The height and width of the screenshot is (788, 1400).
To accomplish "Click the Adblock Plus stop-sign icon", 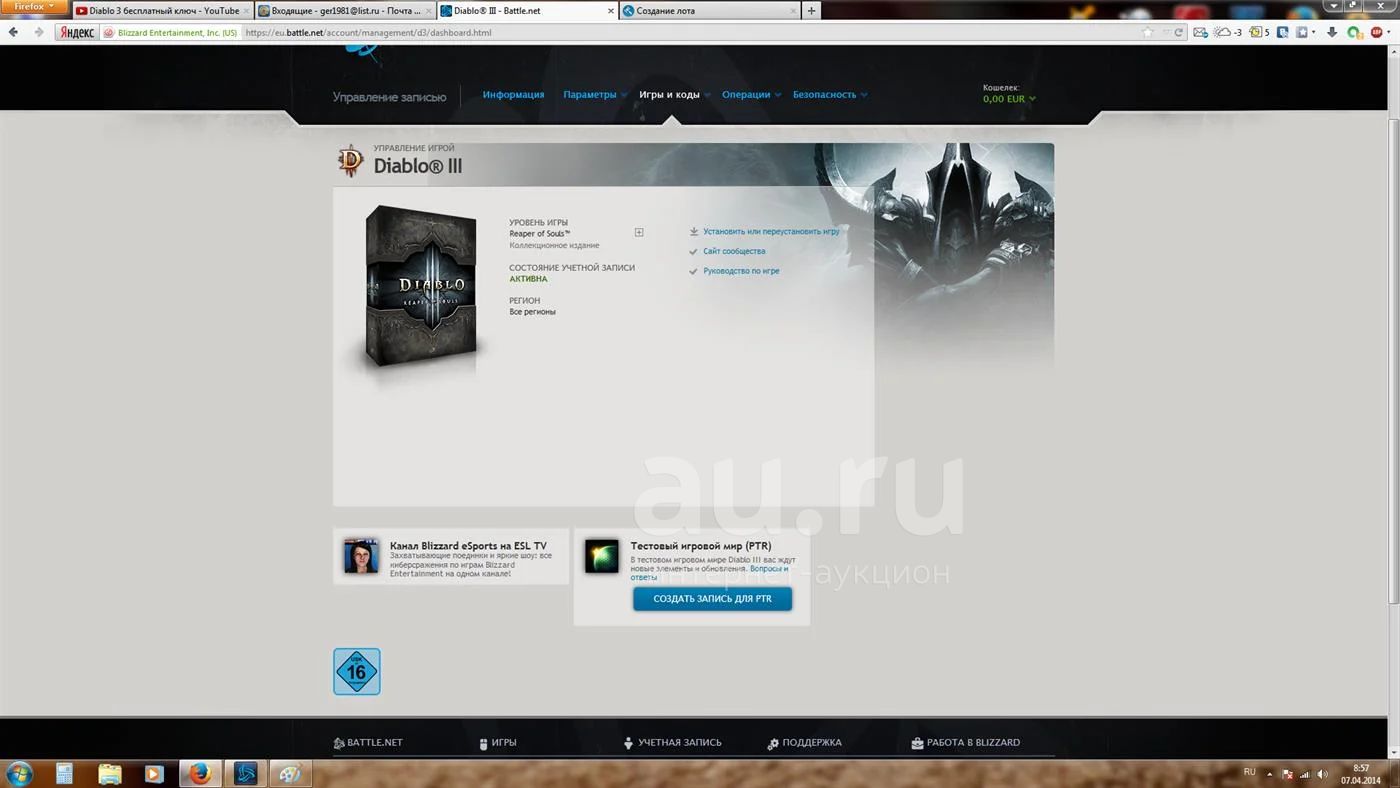I will coord(1377,33).
